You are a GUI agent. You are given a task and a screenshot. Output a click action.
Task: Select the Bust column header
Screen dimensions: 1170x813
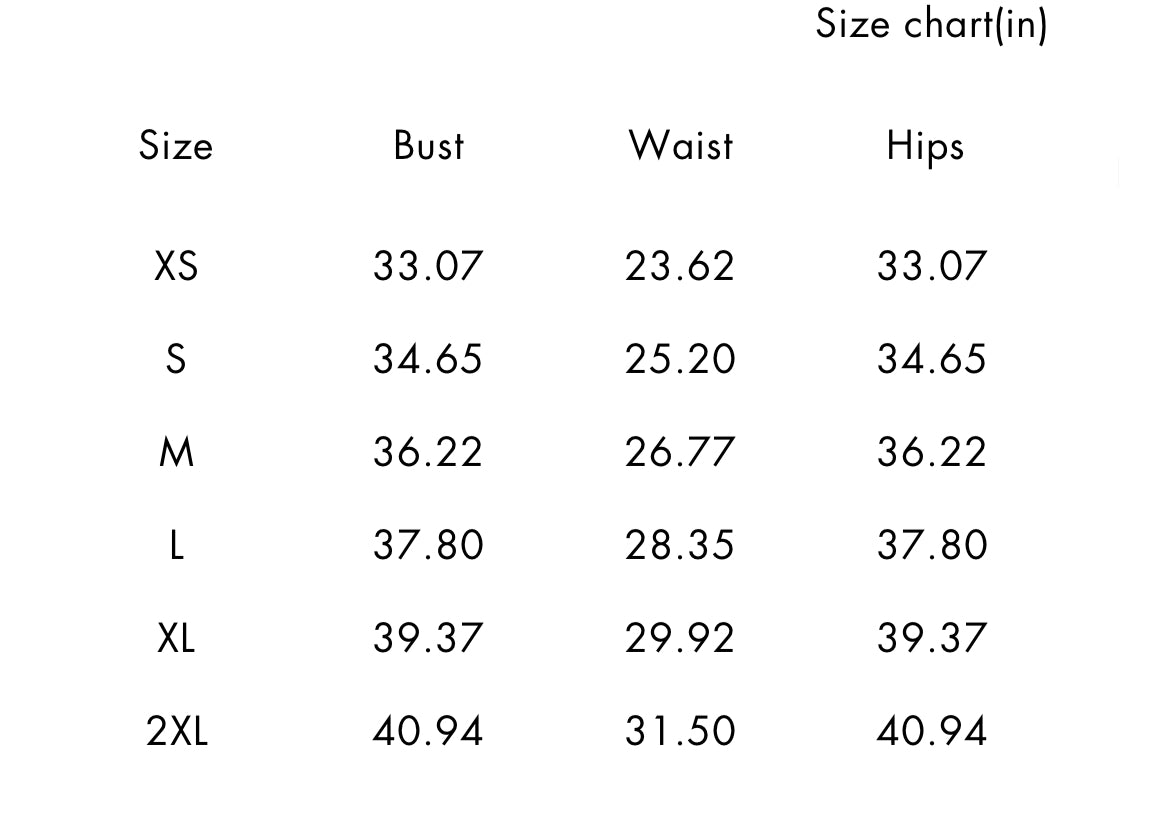click(429, 146)
